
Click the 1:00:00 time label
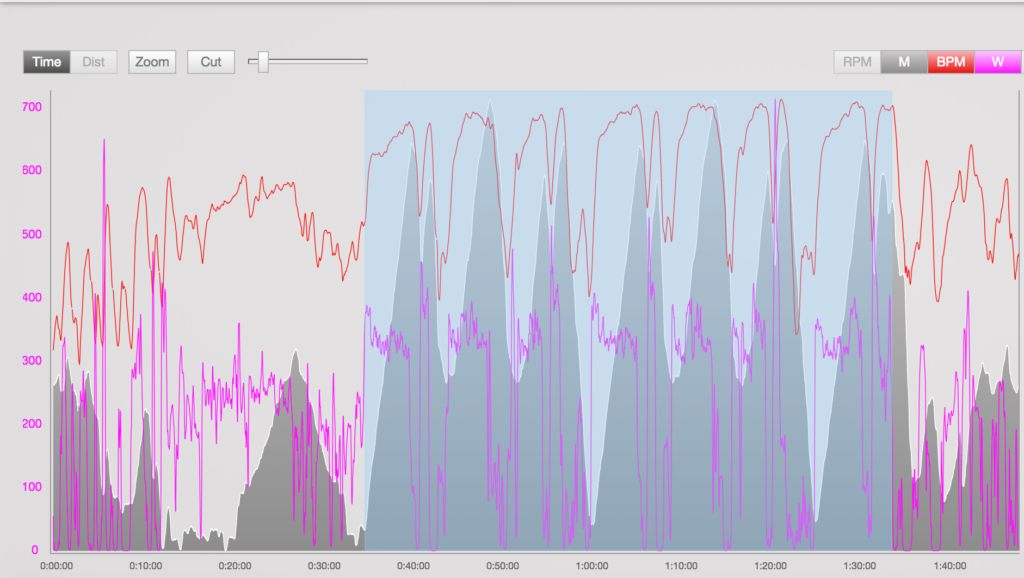coord(592,566)
